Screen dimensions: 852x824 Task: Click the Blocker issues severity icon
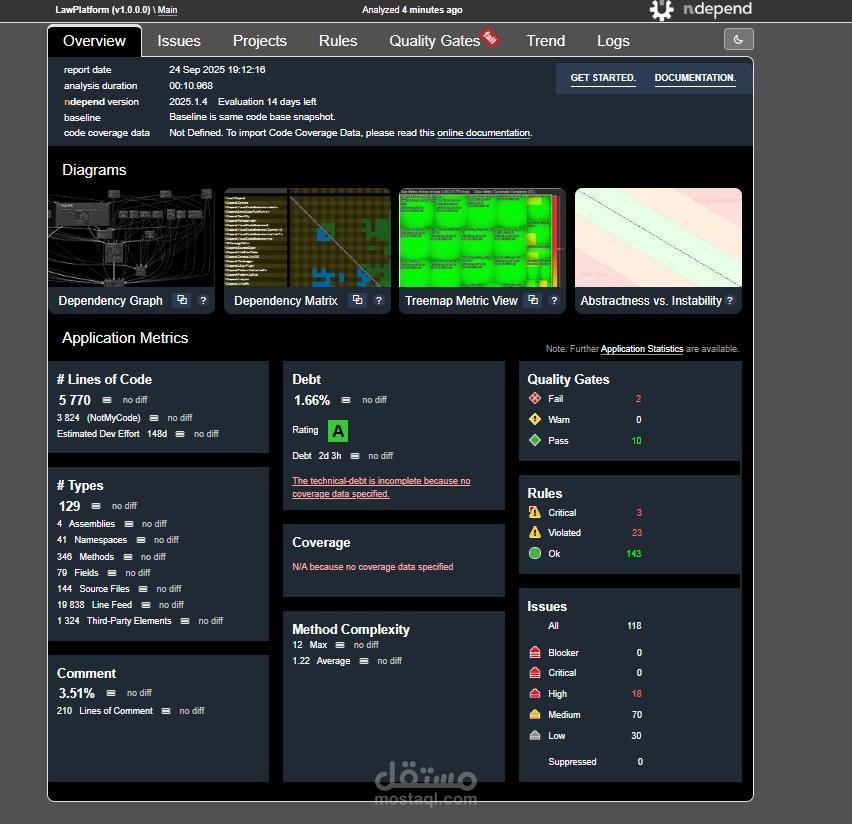tap(535, 652)
